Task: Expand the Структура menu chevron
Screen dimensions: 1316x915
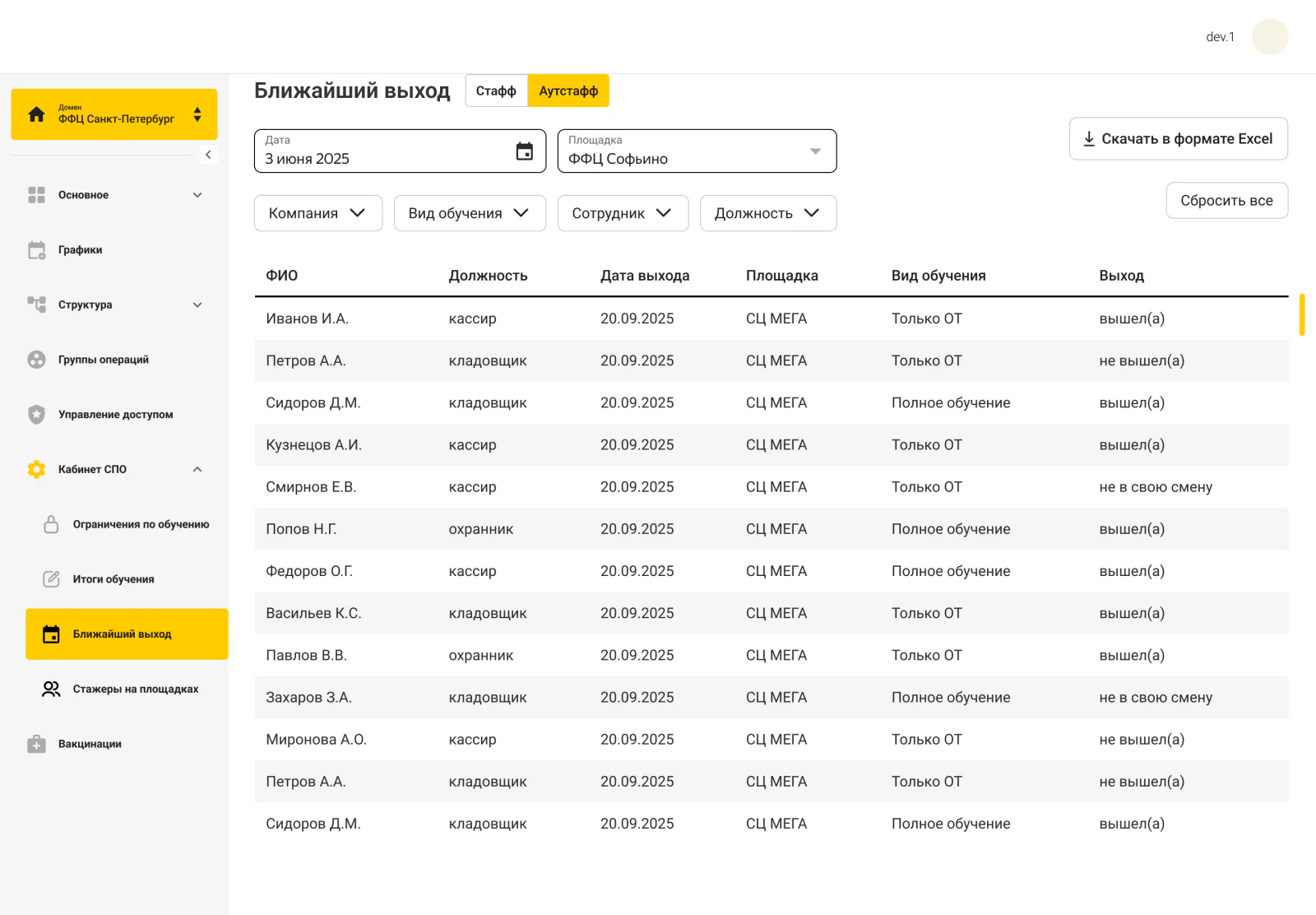Action: [197, 304]
